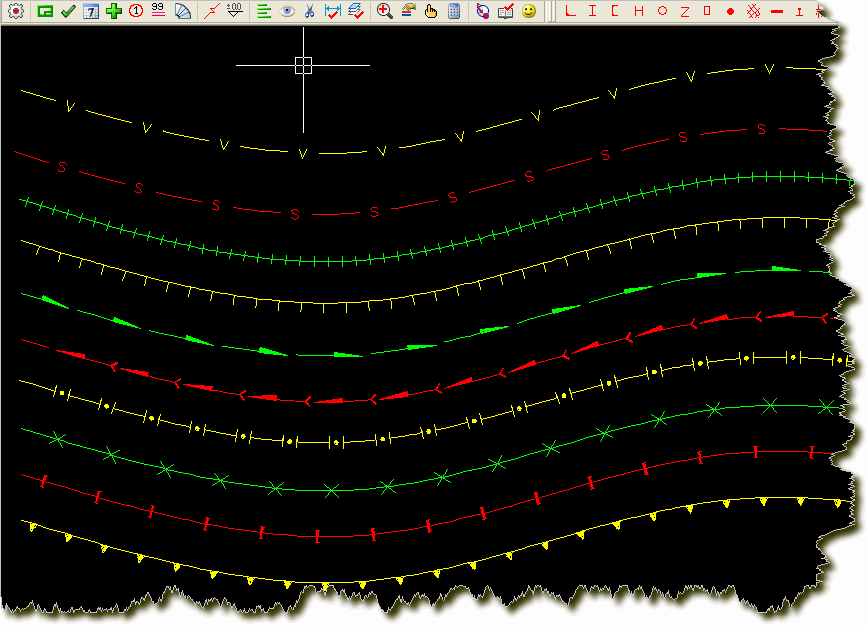Screen dimensions: 867x625
Task: Click the gear icon with red dot
Action: pos(15,11)
